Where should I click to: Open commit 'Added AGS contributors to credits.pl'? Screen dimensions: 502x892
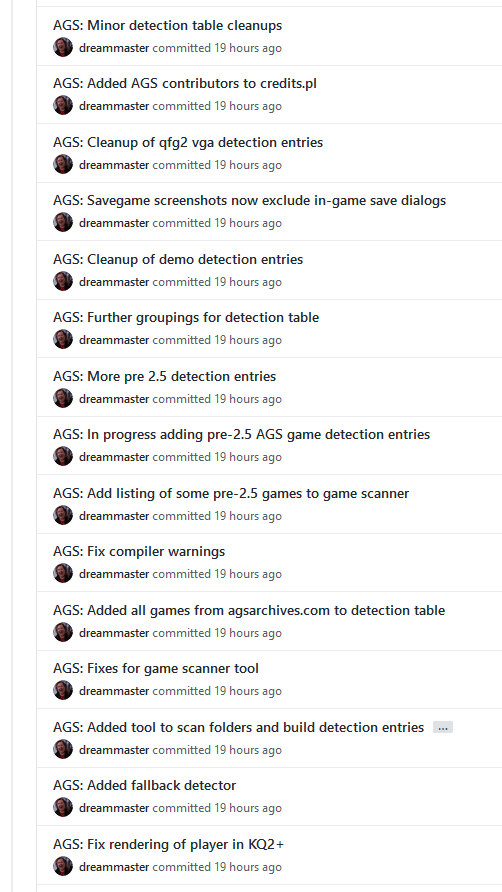point(185,84)
